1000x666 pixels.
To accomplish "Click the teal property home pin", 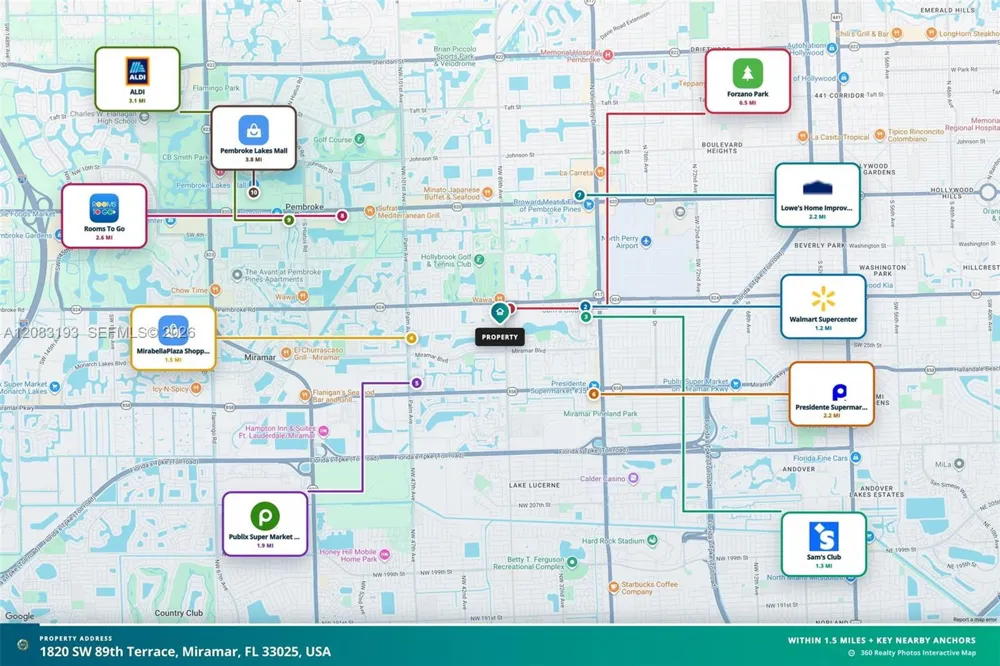I will click(500, 313).
